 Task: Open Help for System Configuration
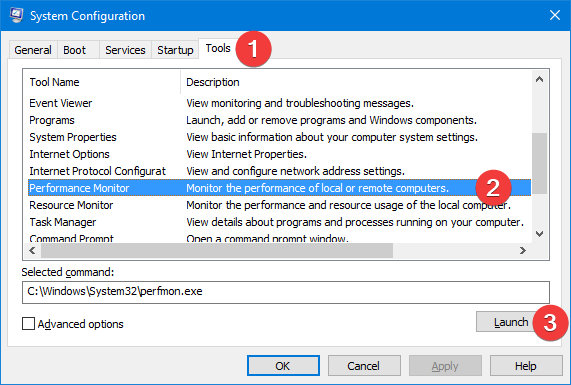tap(526, 366)
